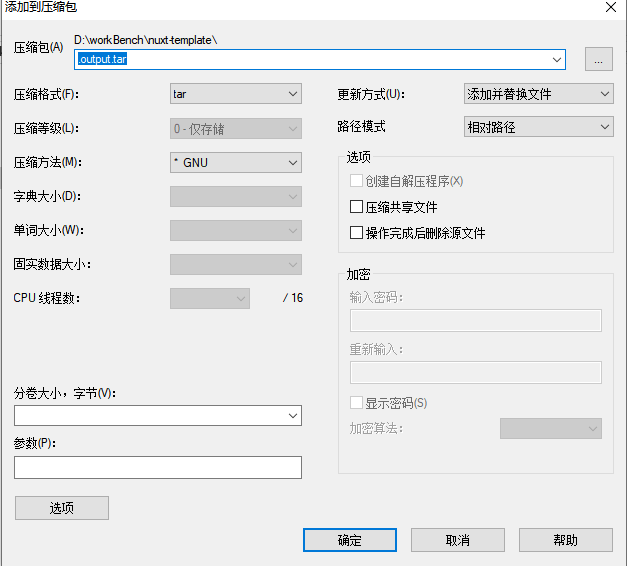Toggle the 显示密码 checkbox
The height and width of the screenshot is (566, 627).
point(356,403)
